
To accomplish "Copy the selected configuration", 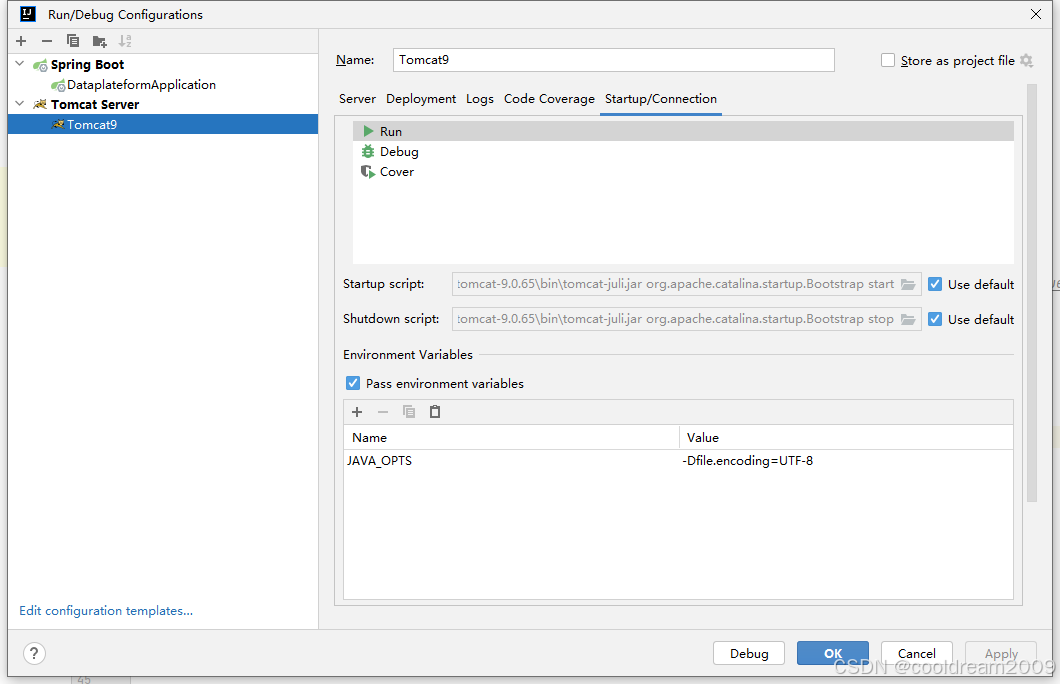I will (x=73, y=41).
